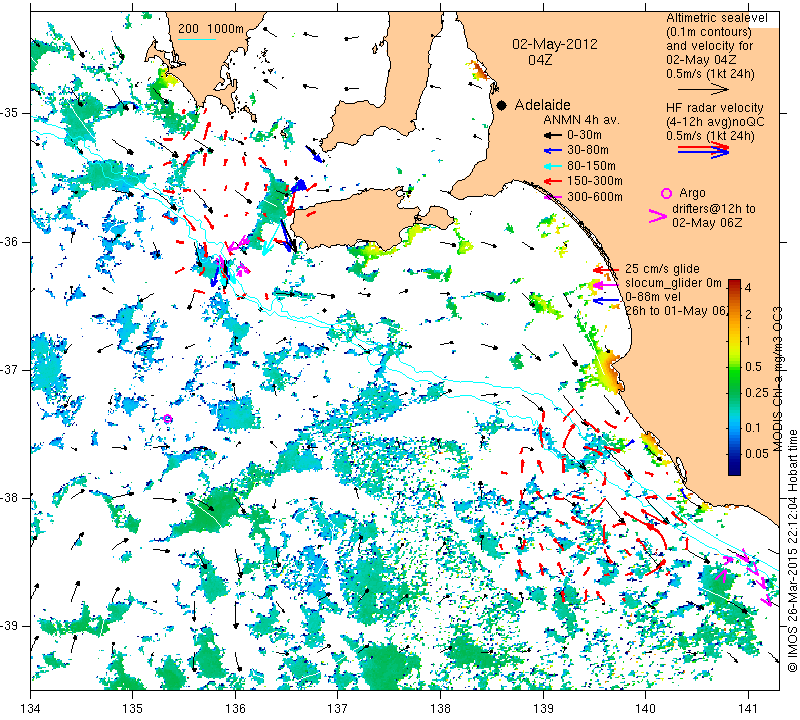Click the dark red end of the chlorophyll colour bar

(x=734, y=284)
